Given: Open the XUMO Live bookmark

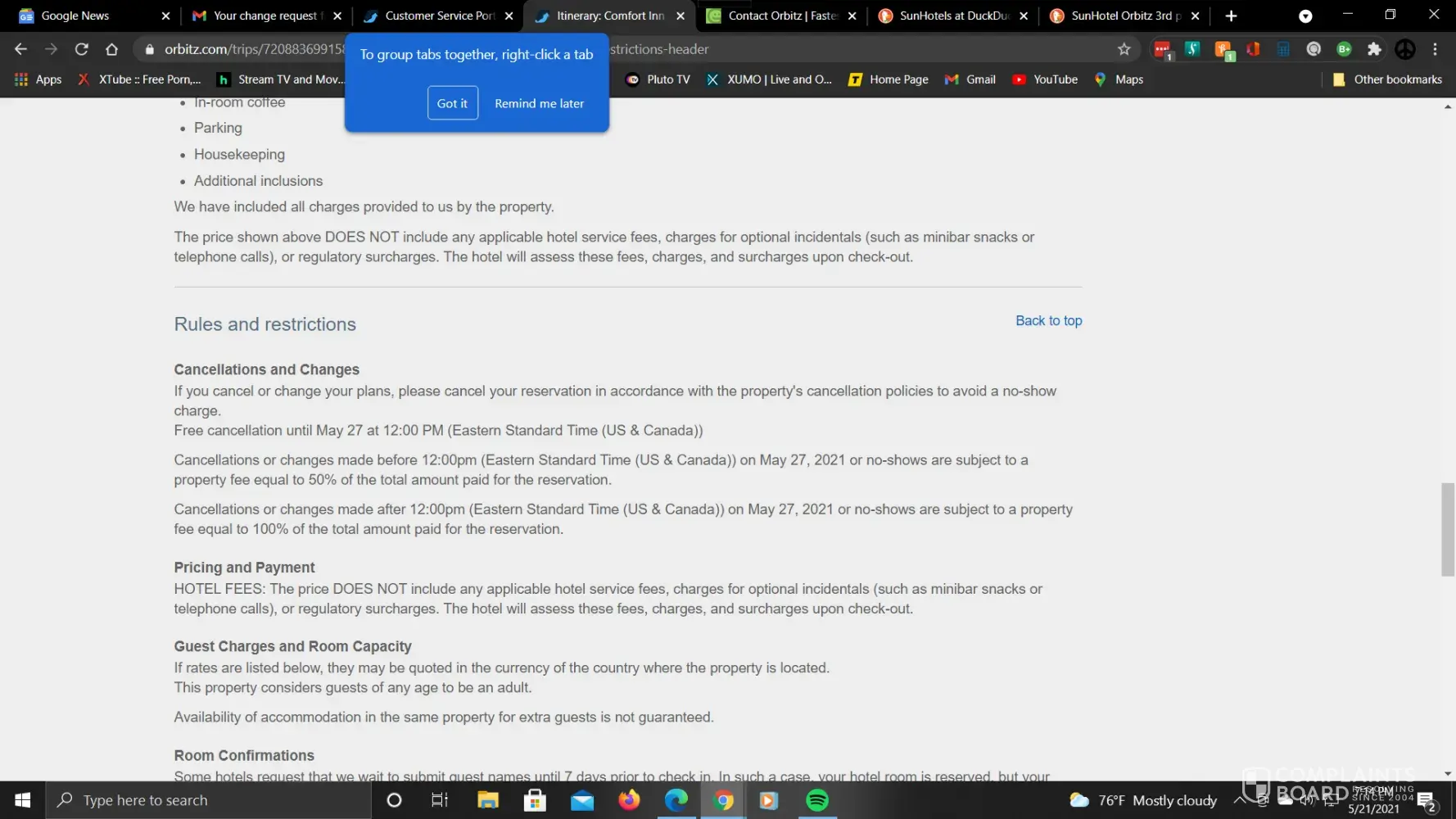Looking at the screenshot, I should (x=769, y=79).
